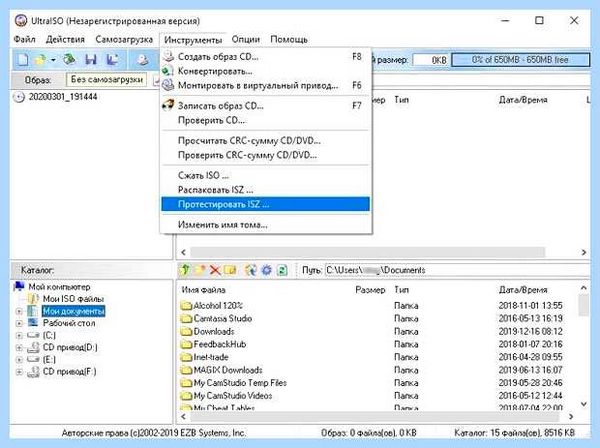
Task: Expand the 'Рабочий стол' tree node
Action: tap(19, 324)
